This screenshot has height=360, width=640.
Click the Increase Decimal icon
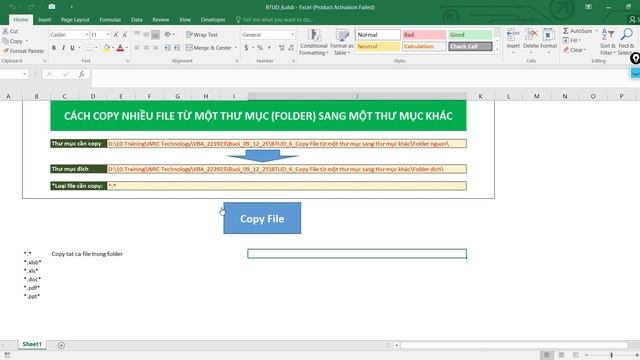(x=282, y=48)
